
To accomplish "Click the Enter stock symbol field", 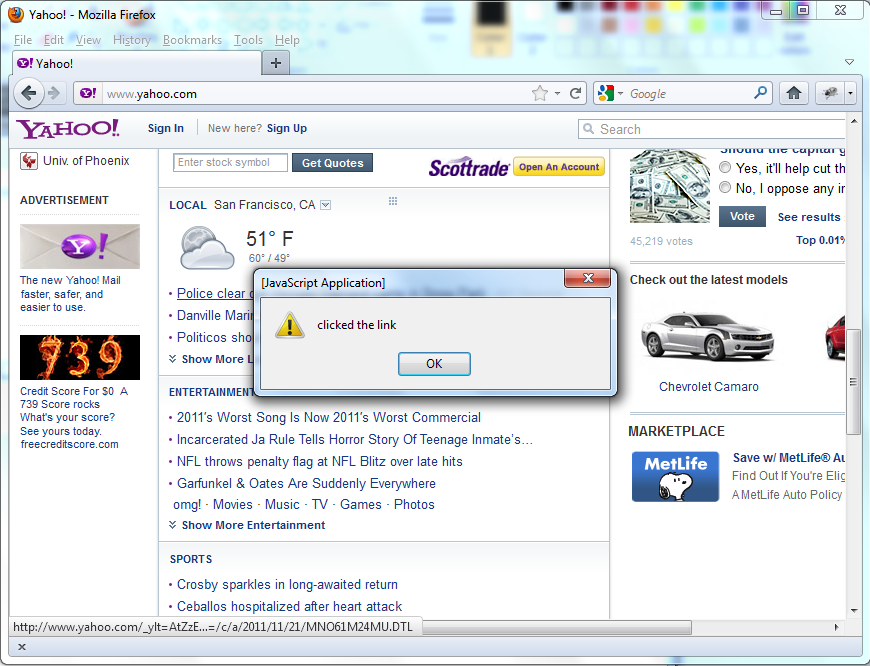I will (230, 163).
